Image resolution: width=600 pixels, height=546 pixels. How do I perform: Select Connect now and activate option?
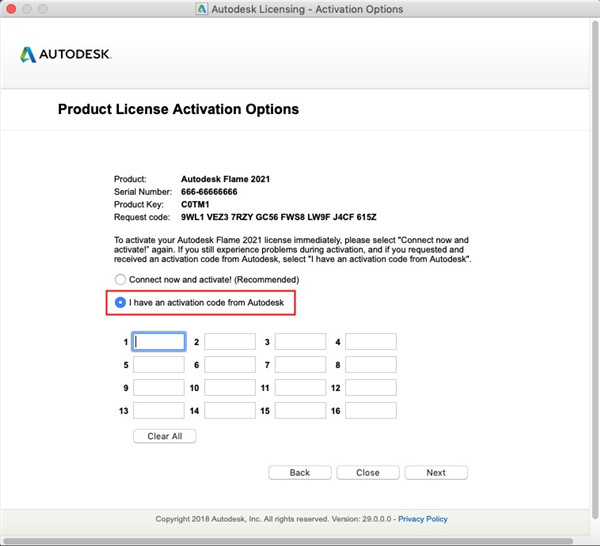click(121, 279)
